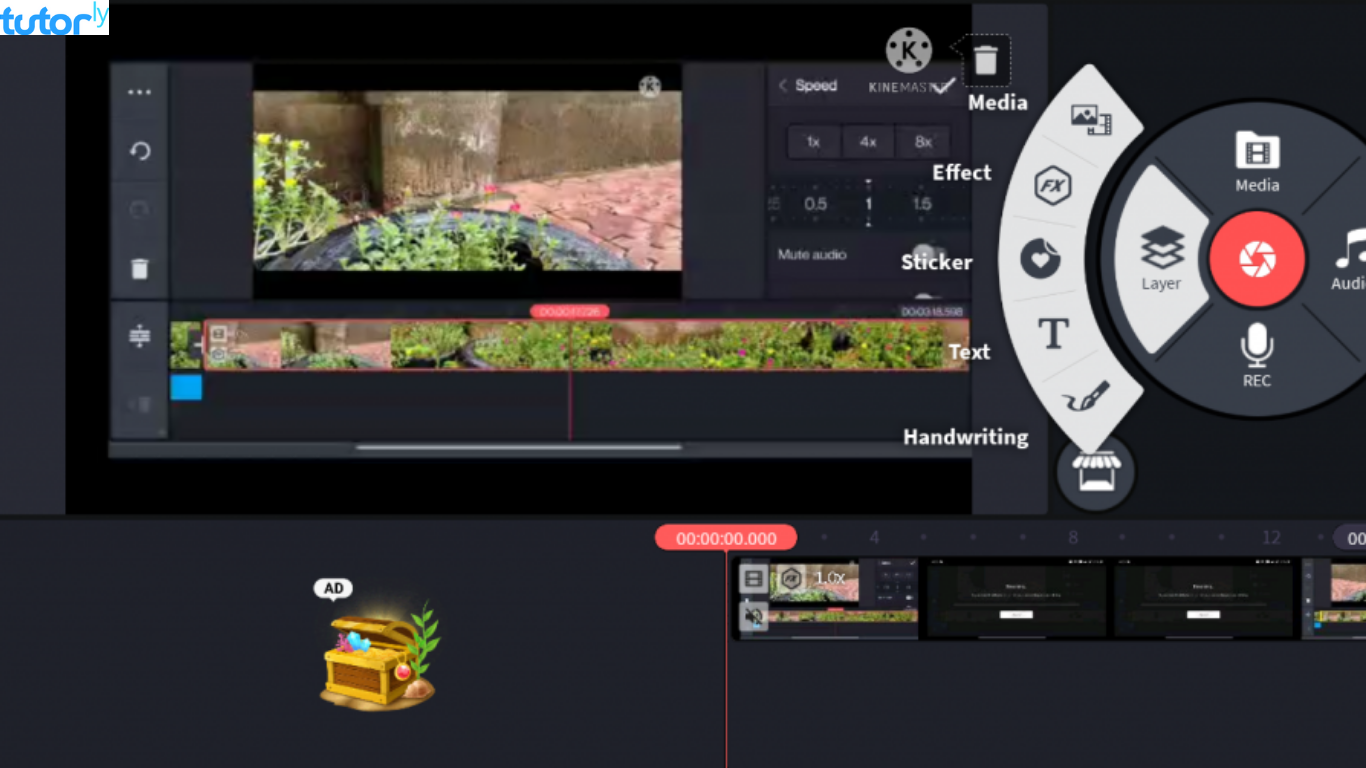Choose the Text layer tool
Screen dimensions: 1366x768
click(1053, 334)
